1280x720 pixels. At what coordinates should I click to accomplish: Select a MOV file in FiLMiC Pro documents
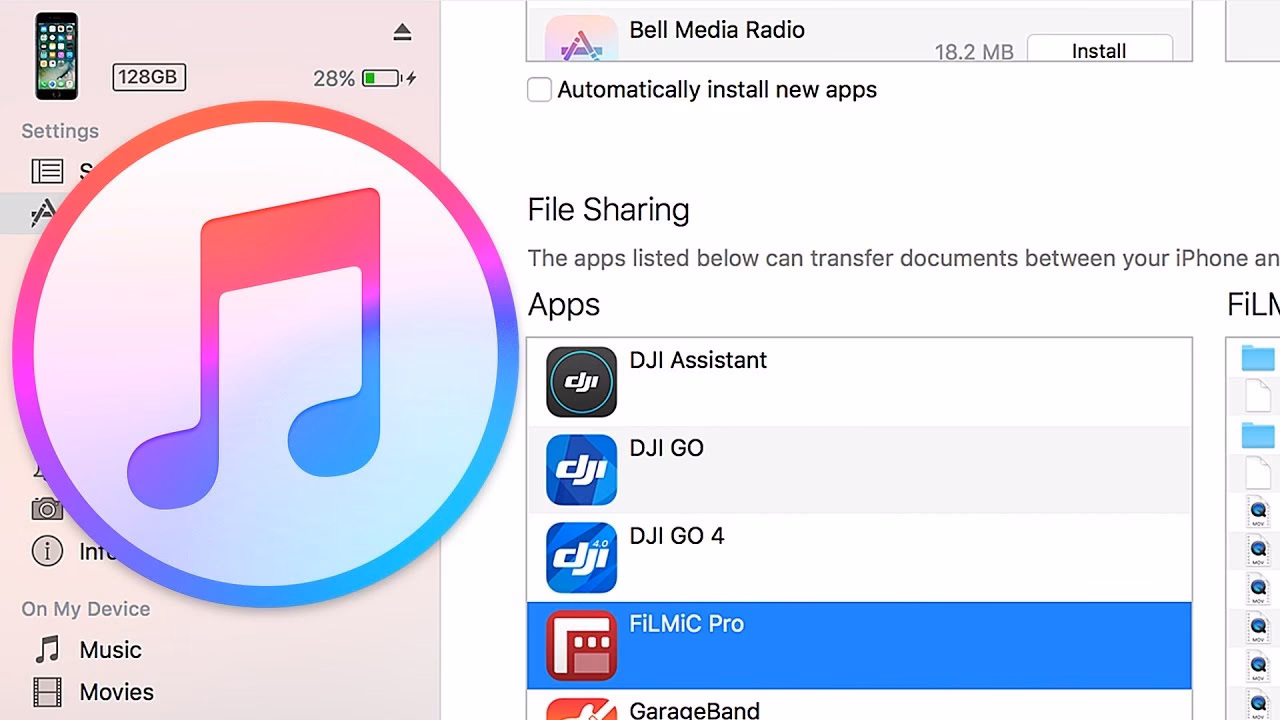(x=1258, y=510)
